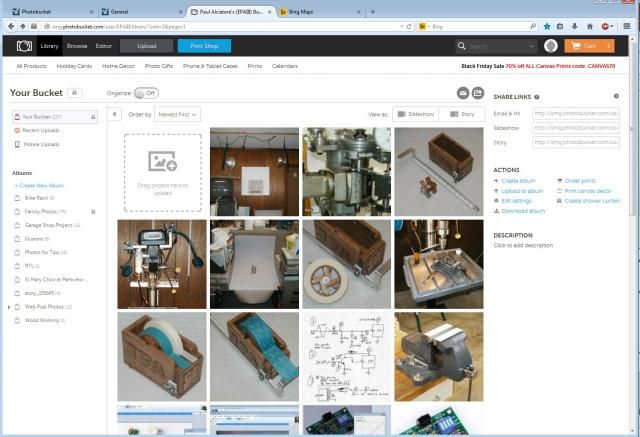
Task: Open Home Decor products
Action: coord(118,66)
